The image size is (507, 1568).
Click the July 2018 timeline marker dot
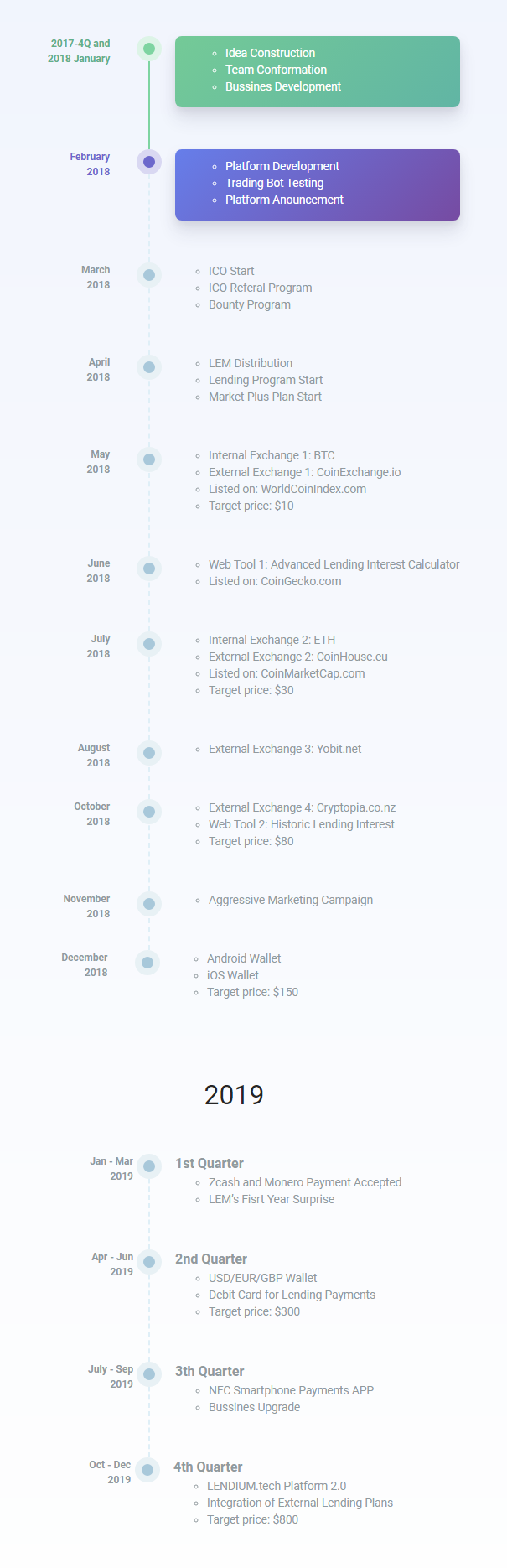tap(149, 644)
